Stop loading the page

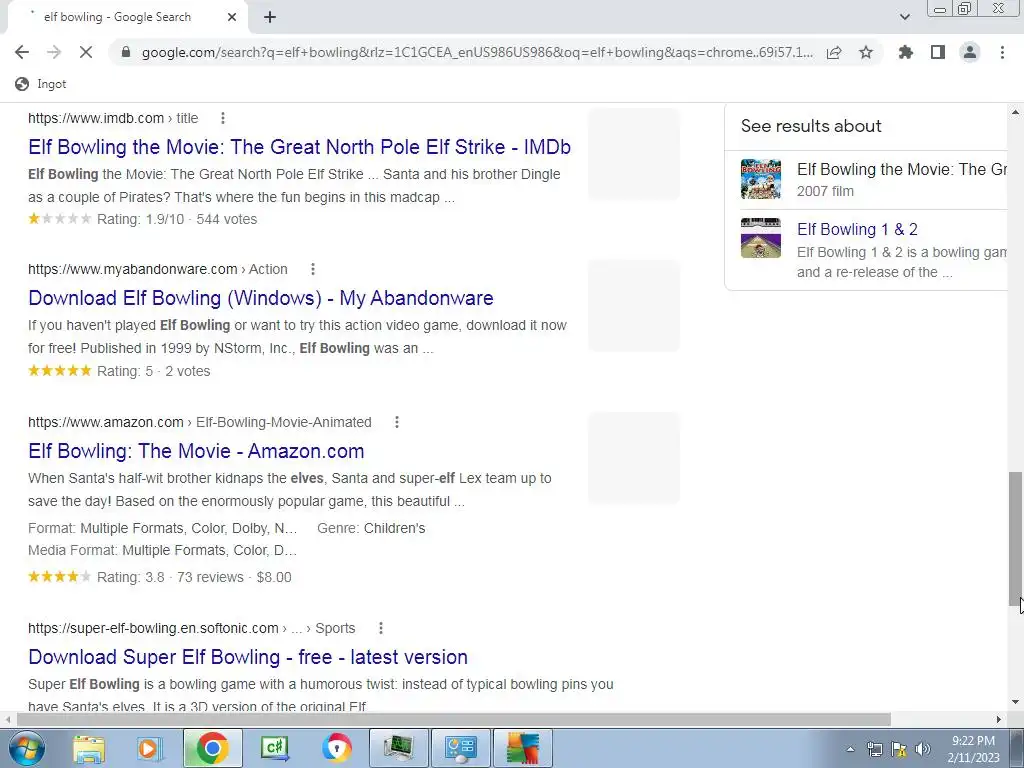click(x=86, y=52)
